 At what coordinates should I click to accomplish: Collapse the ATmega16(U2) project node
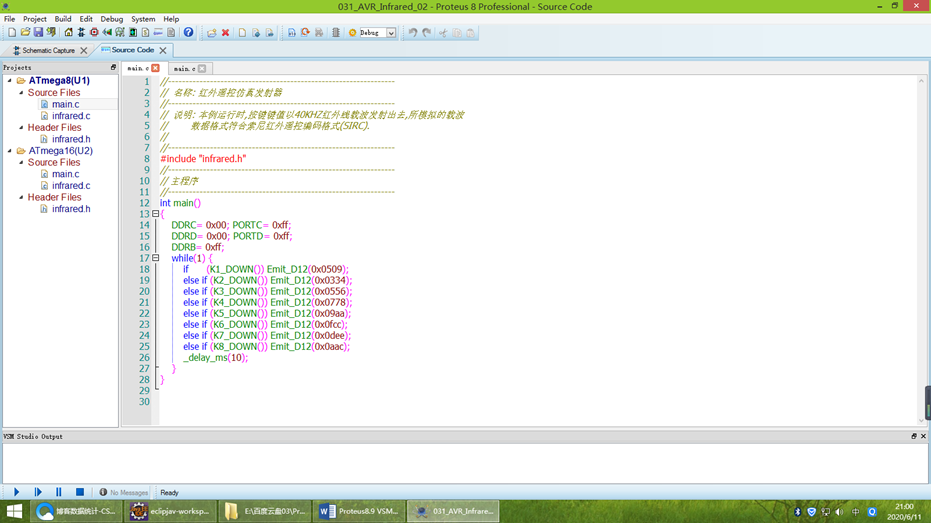click(10, 151)
